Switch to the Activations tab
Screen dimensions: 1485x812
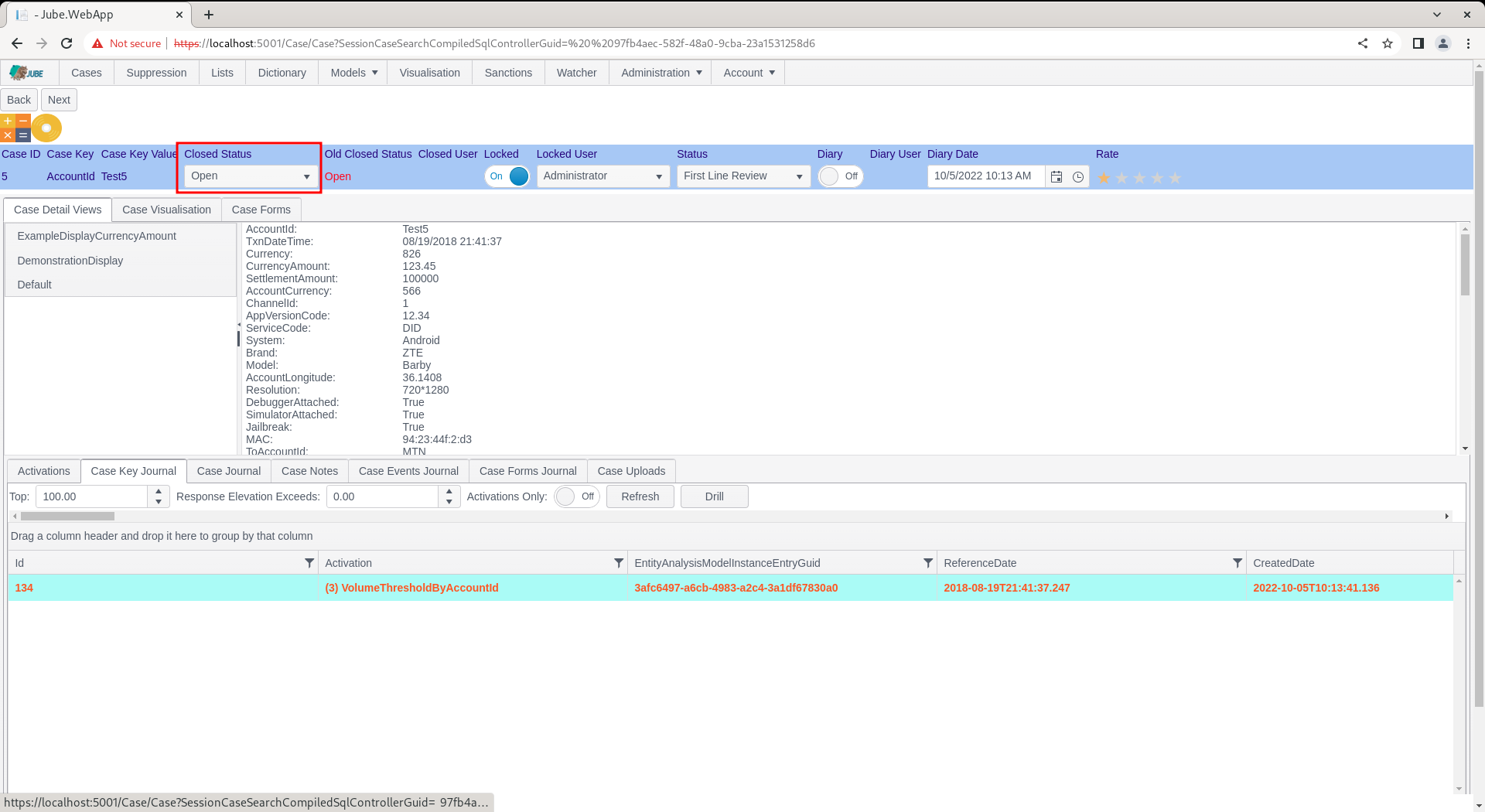tap(44, 471)
